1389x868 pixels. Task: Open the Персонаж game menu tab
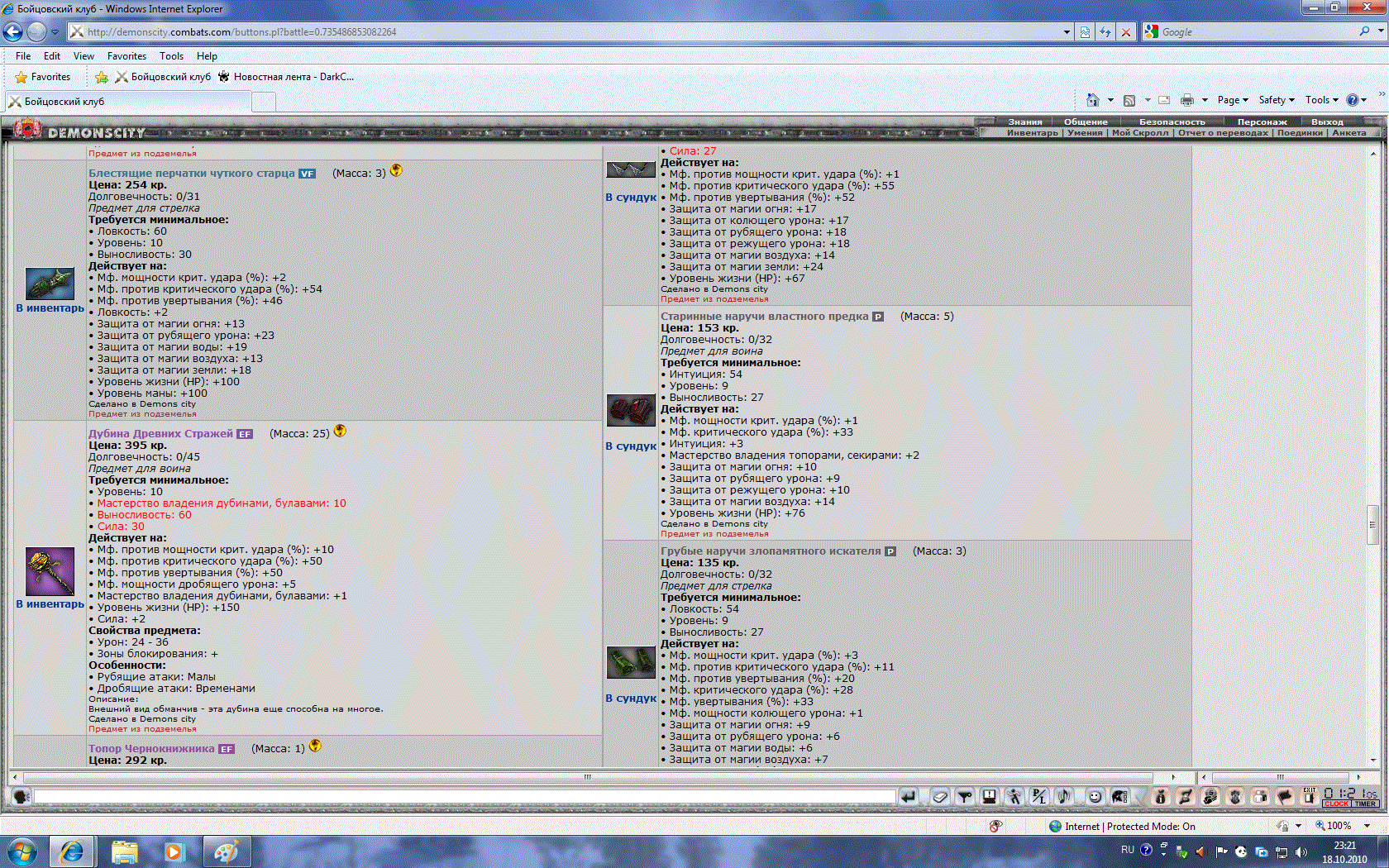[x=1262, y=122]
